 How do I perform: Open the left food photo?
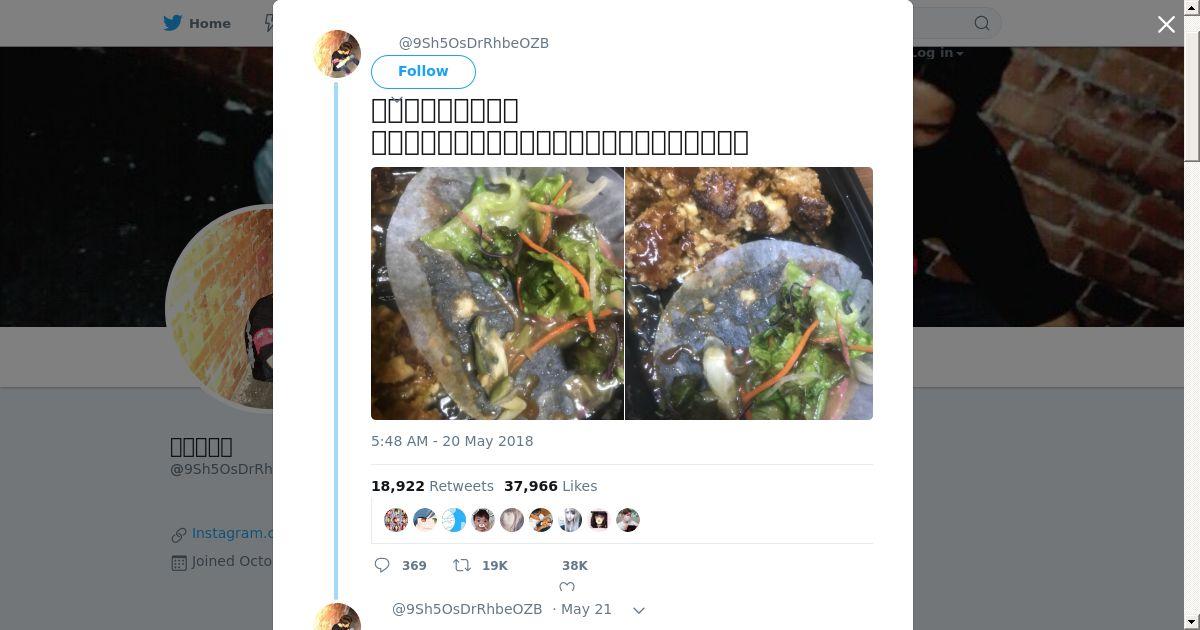click(x=497, y=293)
